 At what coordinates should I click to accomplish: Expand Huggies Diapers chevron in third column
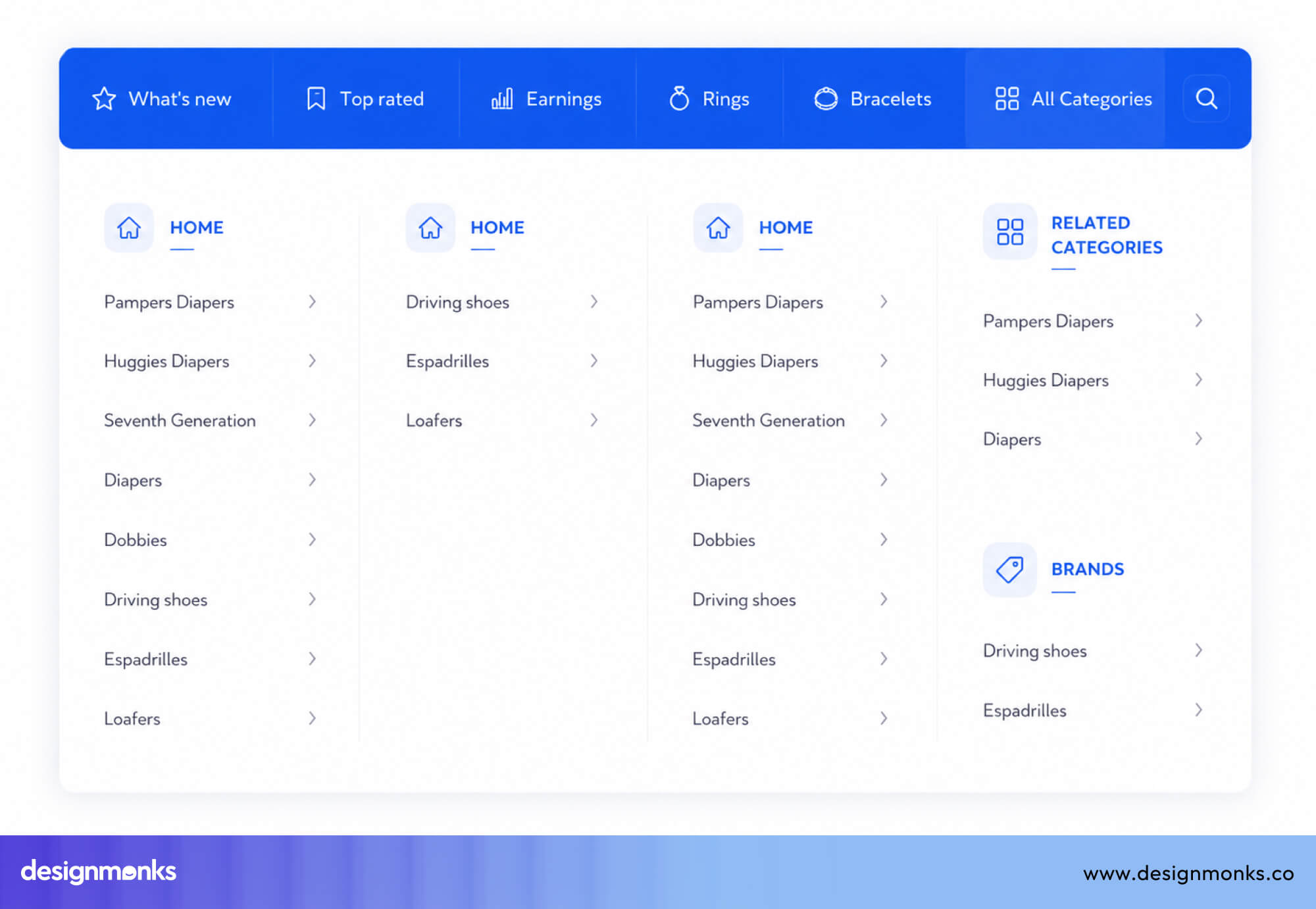(x=884, y=361)
